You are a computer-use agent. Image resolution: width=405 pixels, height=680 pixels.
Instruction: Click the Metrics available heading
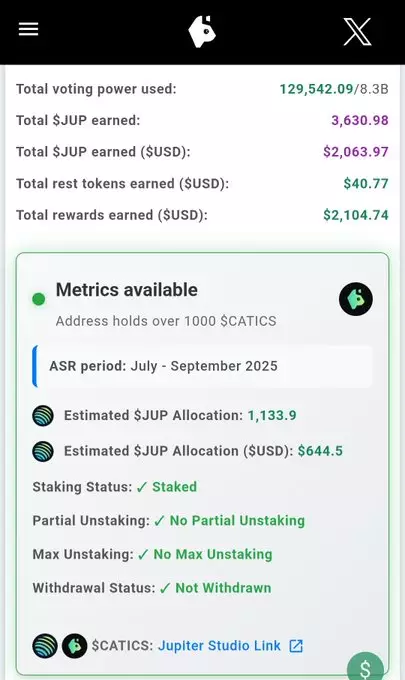pos(127,290)
